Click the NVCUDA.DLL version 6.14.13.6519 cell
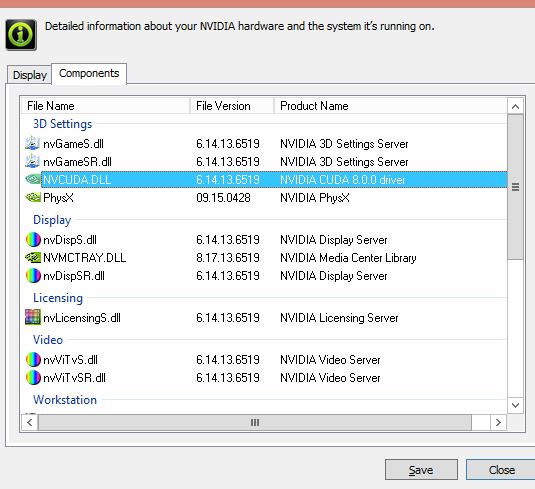 [228, 179]
